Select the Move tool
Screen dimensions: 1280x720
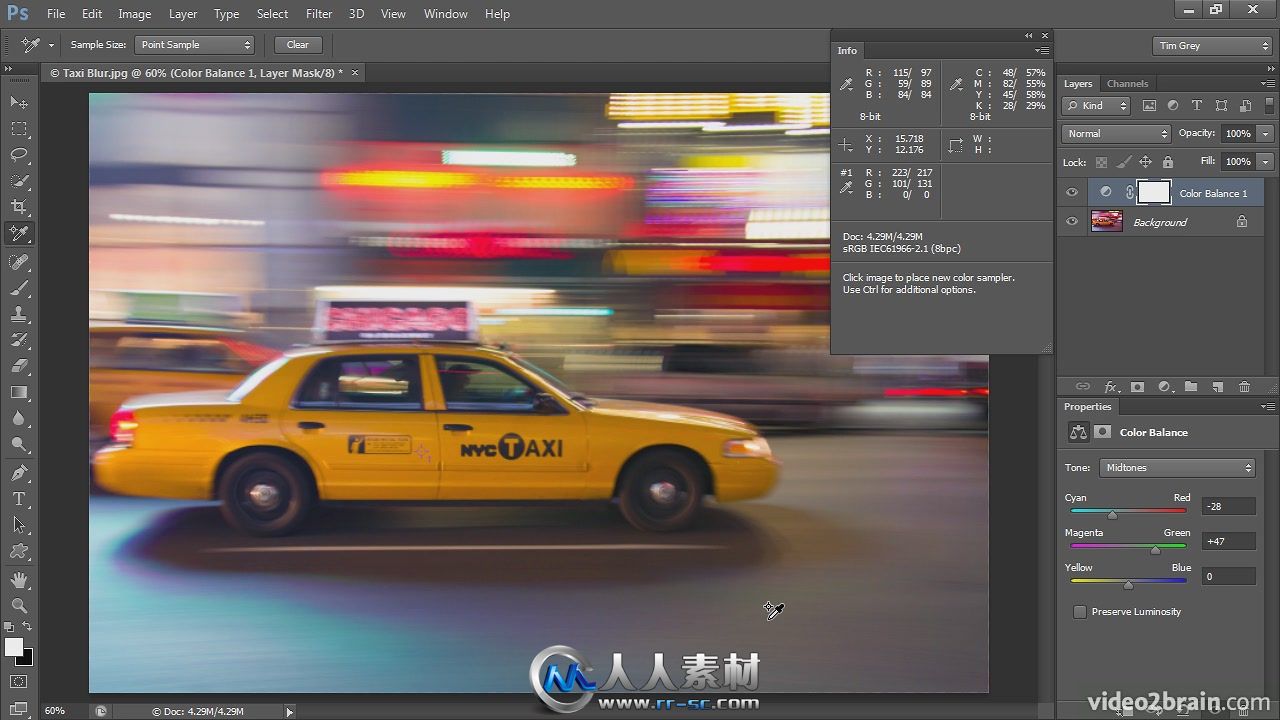[x=19, y=102]
